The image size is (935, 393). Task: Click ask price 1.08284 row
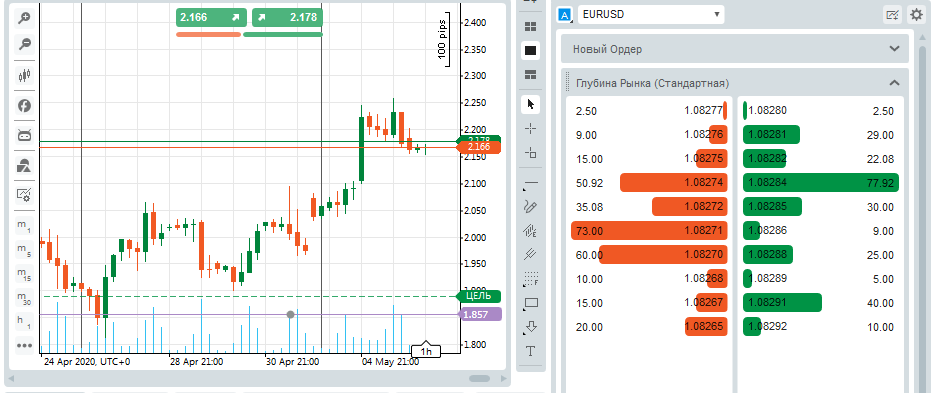pos(821,183)
